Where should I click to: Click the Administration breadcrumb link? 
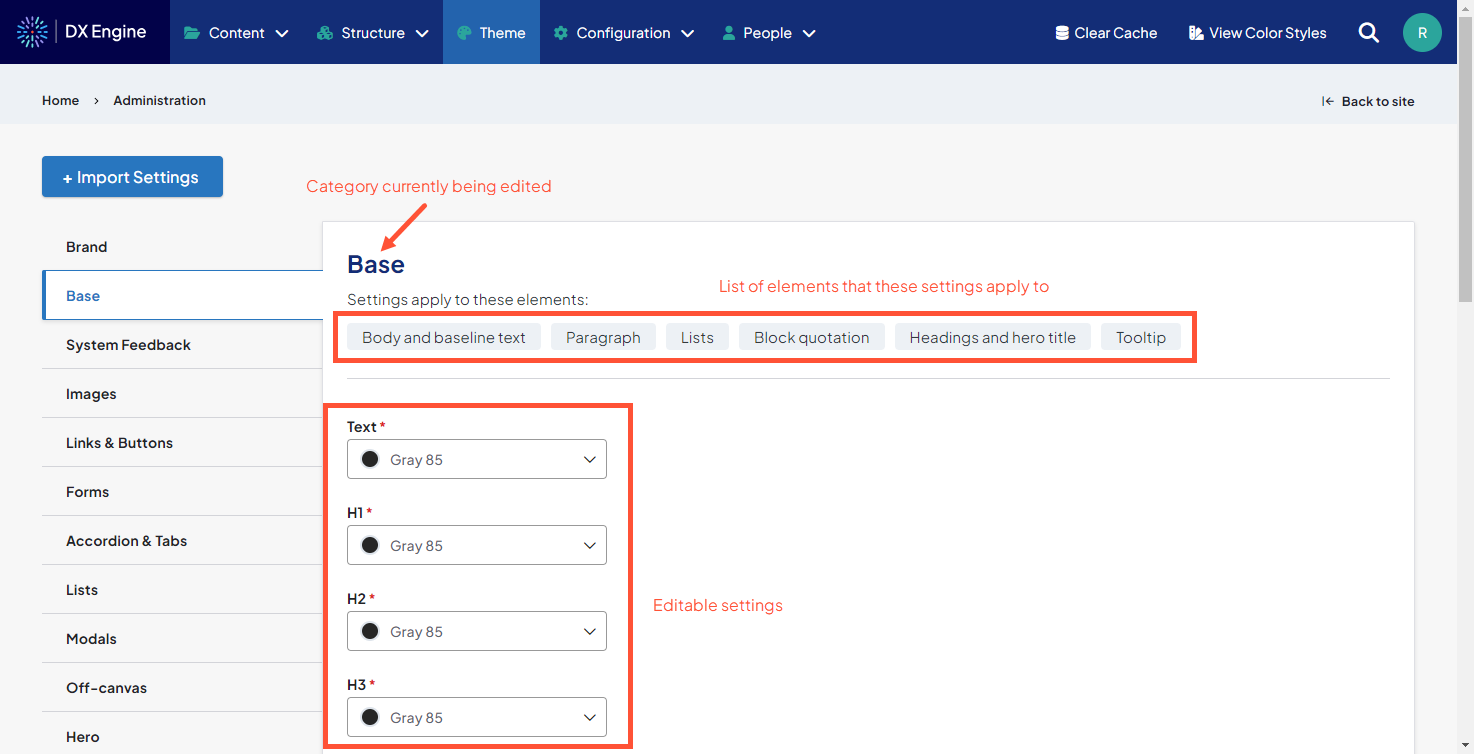coord(159,100)
